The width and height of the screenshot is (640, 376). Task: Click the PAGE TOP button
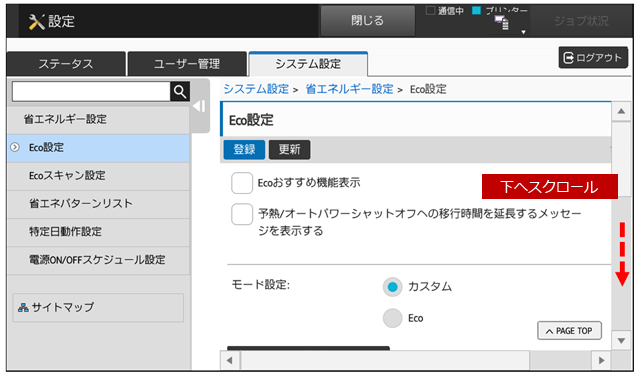point(569,331)
